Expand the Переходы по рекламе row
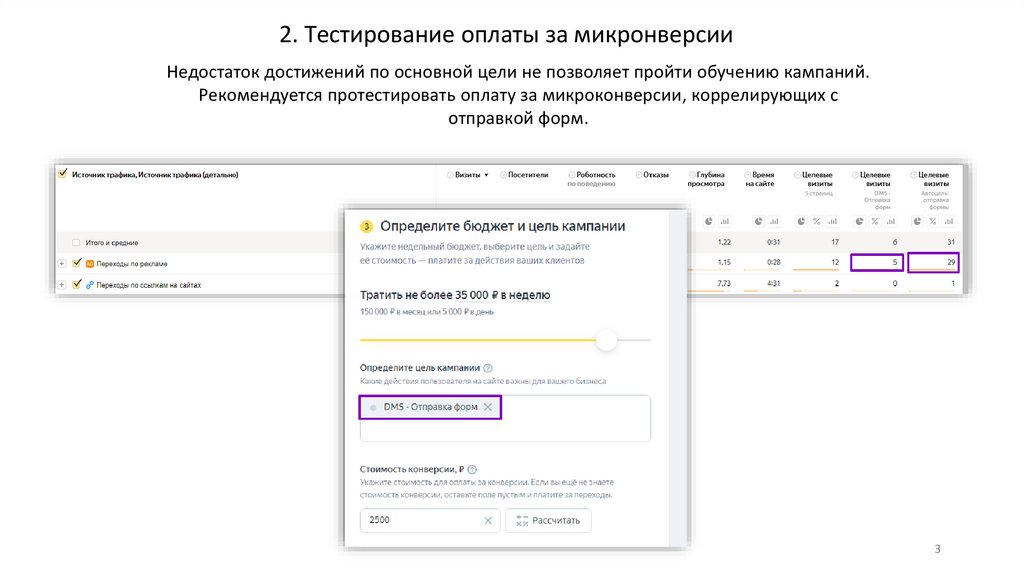 [62, 264]
